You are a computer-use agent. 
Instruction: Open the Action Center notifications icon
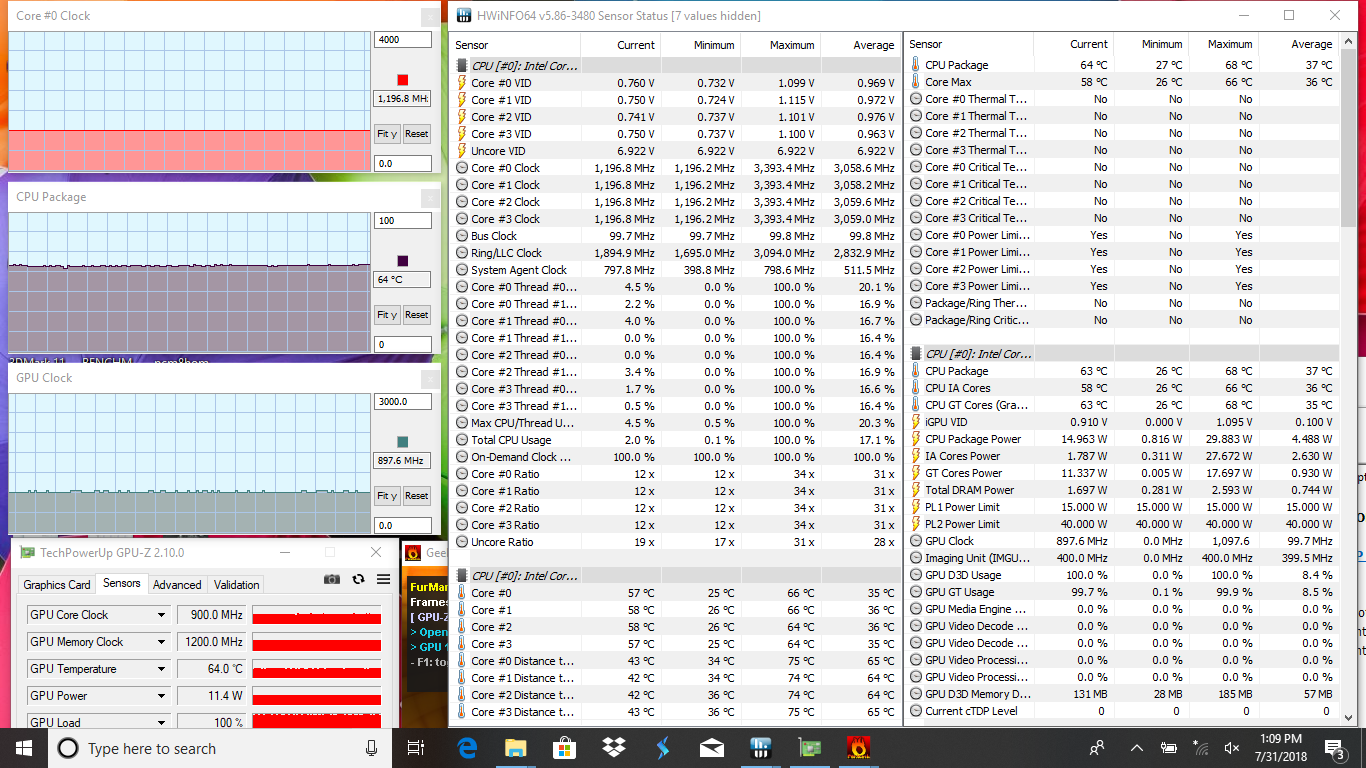point(1335,748)
